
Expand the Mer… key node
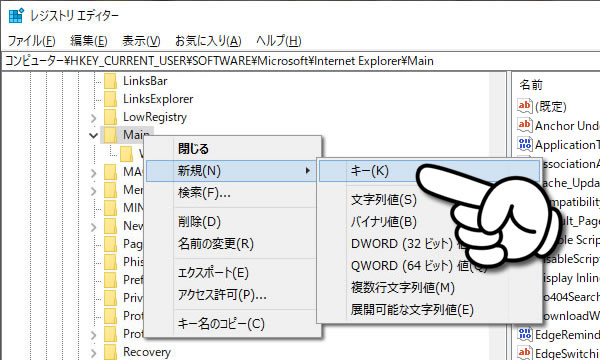point(94,190)
